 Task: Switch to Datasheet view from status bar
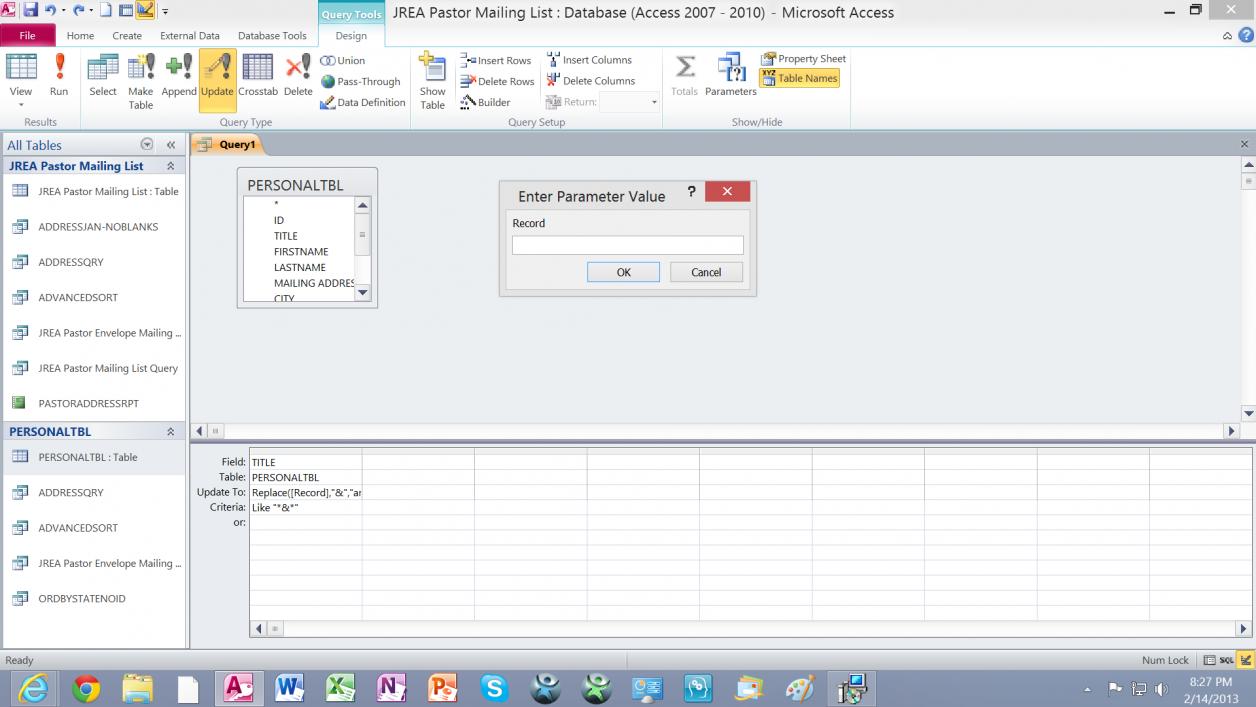click(x=1210, y=660)
